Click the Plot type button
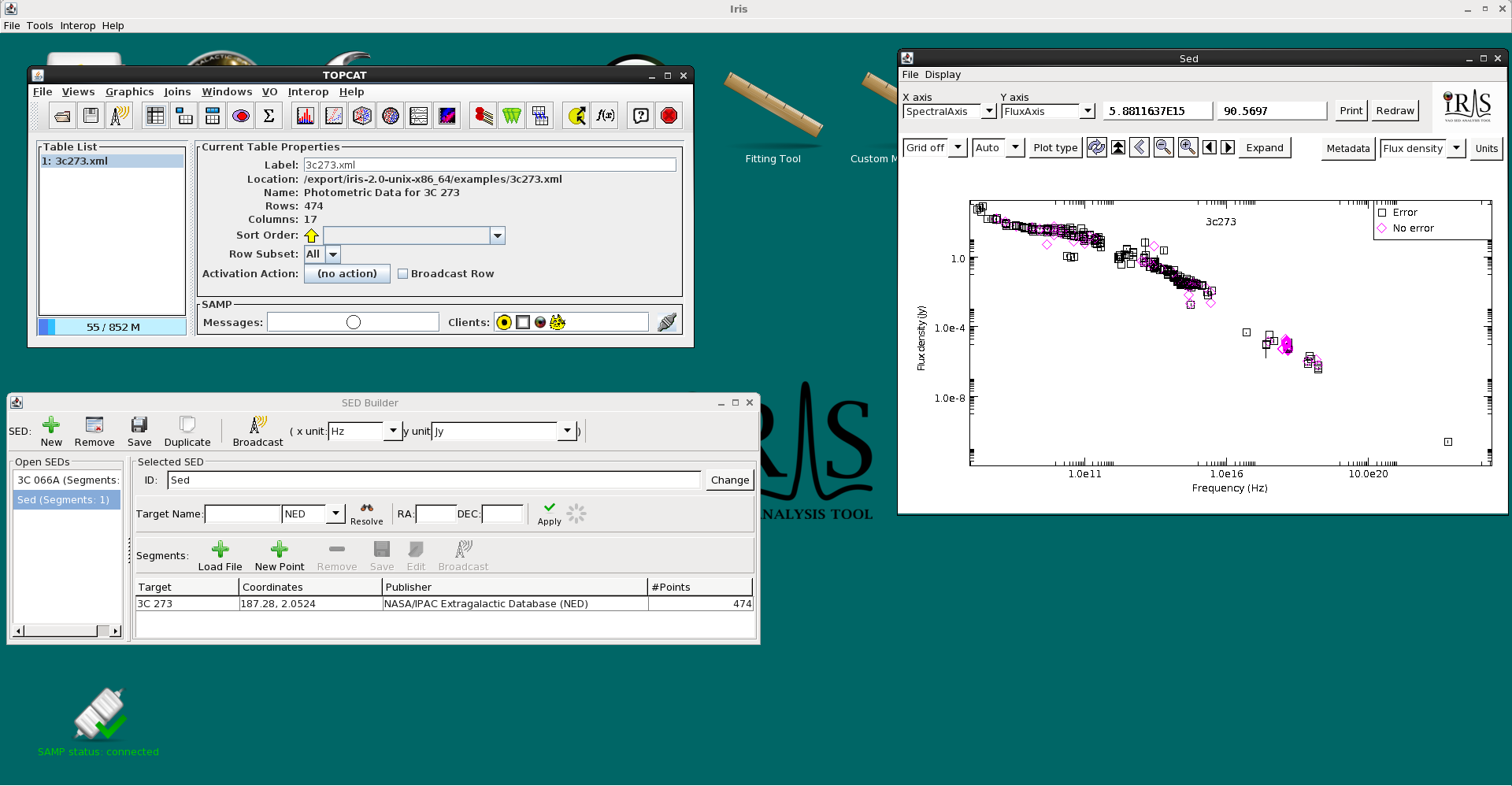Screen dimensions: 1512x786 [x=1055, y=147]
